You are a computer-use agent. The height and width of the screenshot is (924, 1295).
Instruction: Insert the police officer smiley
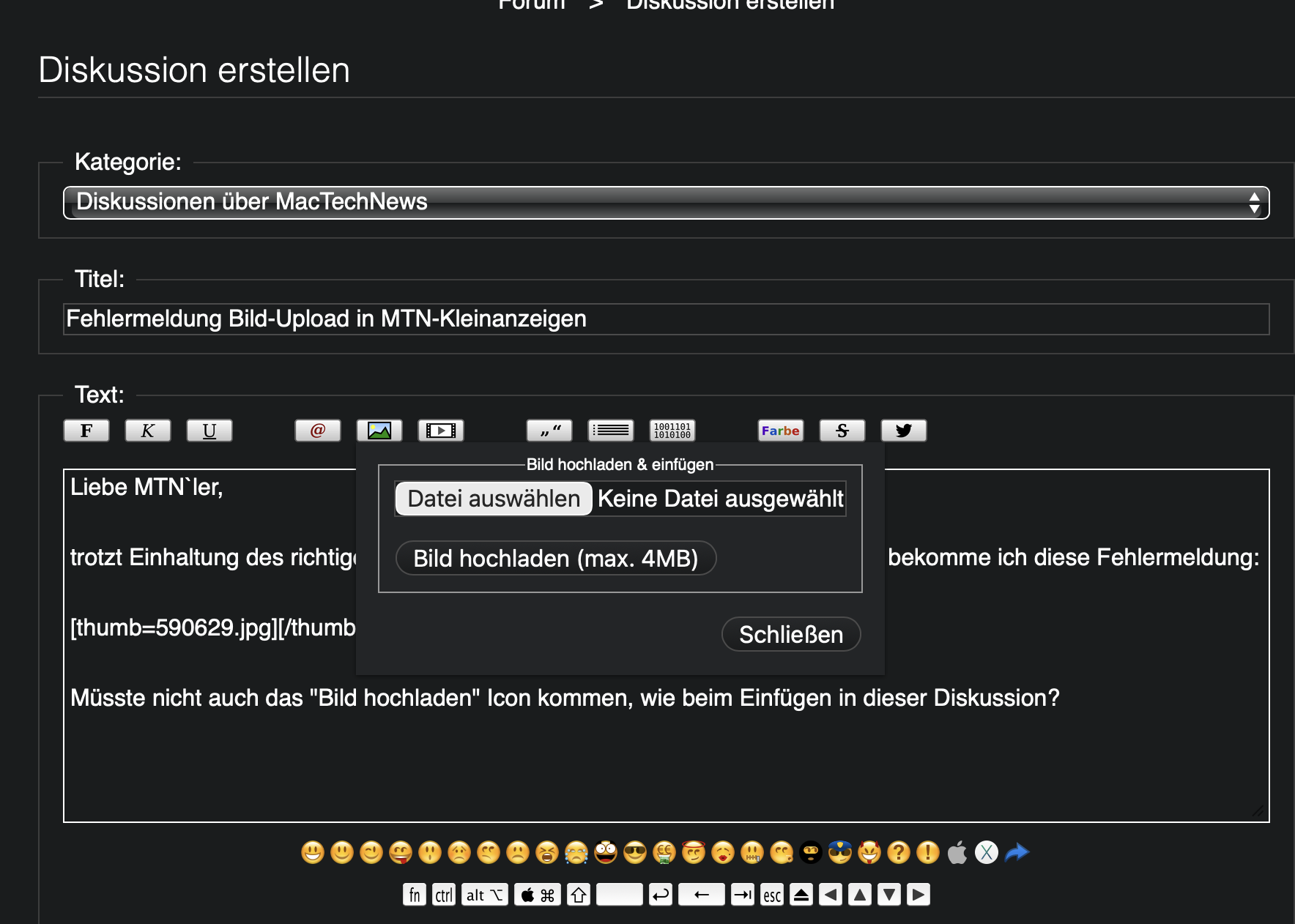point(840,852)
